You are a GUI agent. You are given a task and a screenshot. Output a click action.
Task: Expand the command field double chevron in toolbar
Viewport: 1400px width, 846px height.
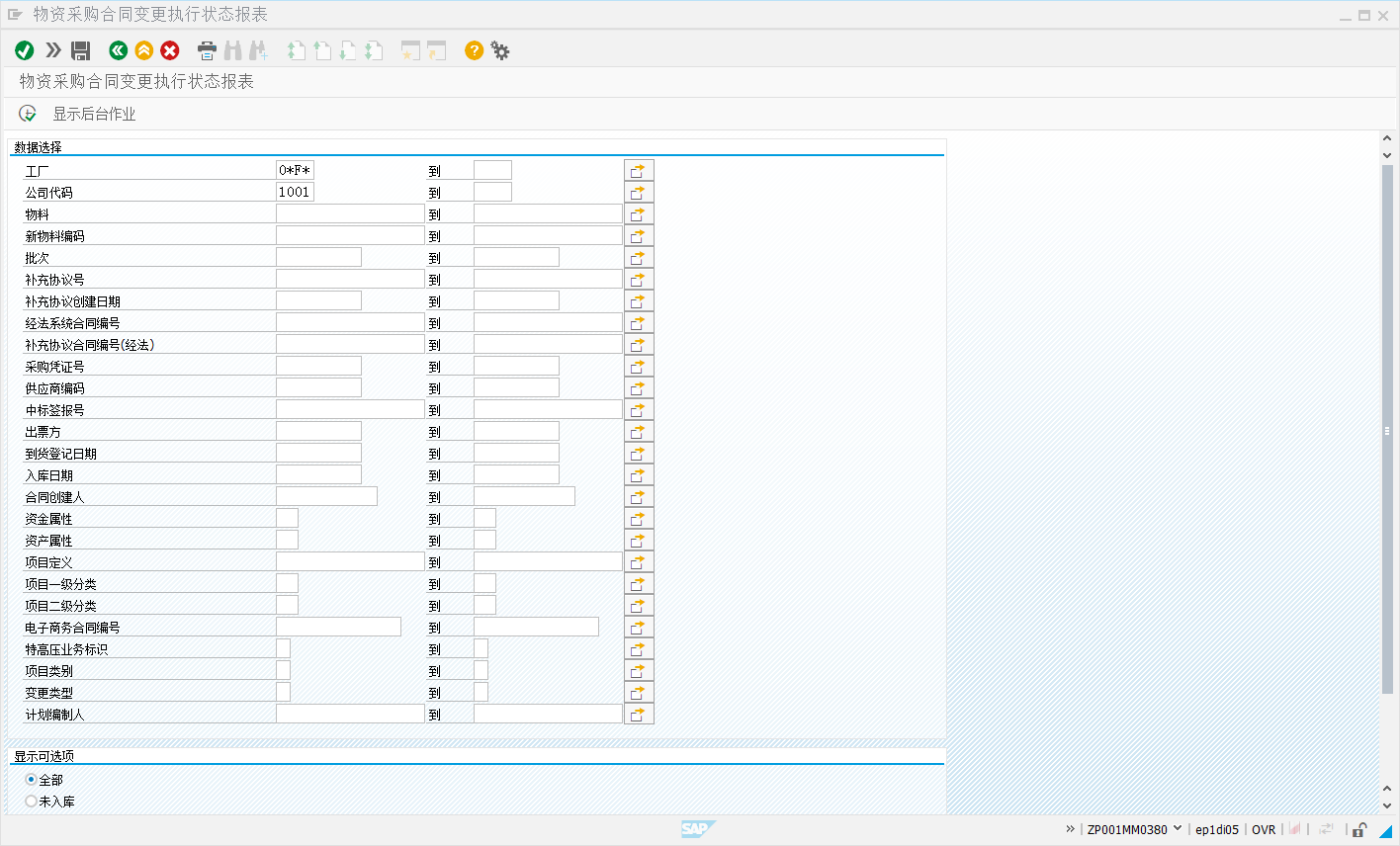tap(53, 50)
